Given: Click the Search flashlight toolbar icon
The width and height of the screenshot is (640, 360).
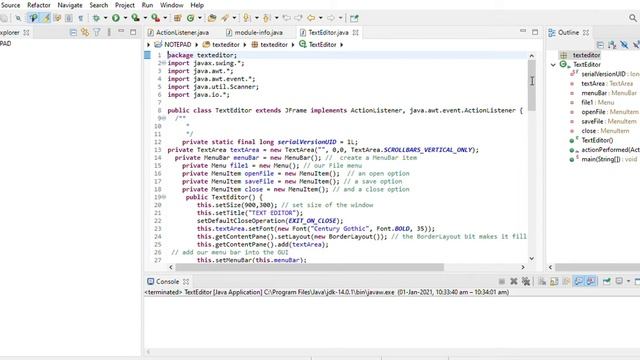Looking at the screenshot, I should (224, 18).
